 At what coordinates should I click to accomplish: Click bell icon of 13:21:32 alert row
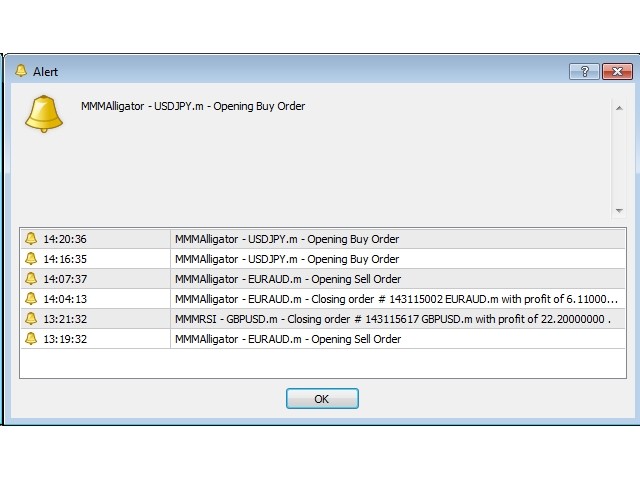tap(31, 318)
